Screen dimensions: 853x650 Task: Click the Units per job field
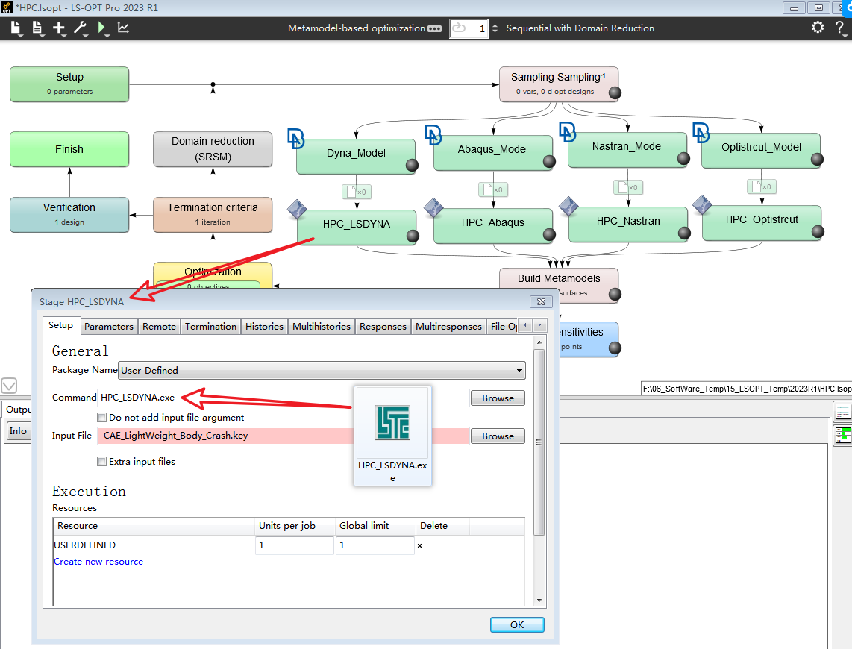pos(294,545)
